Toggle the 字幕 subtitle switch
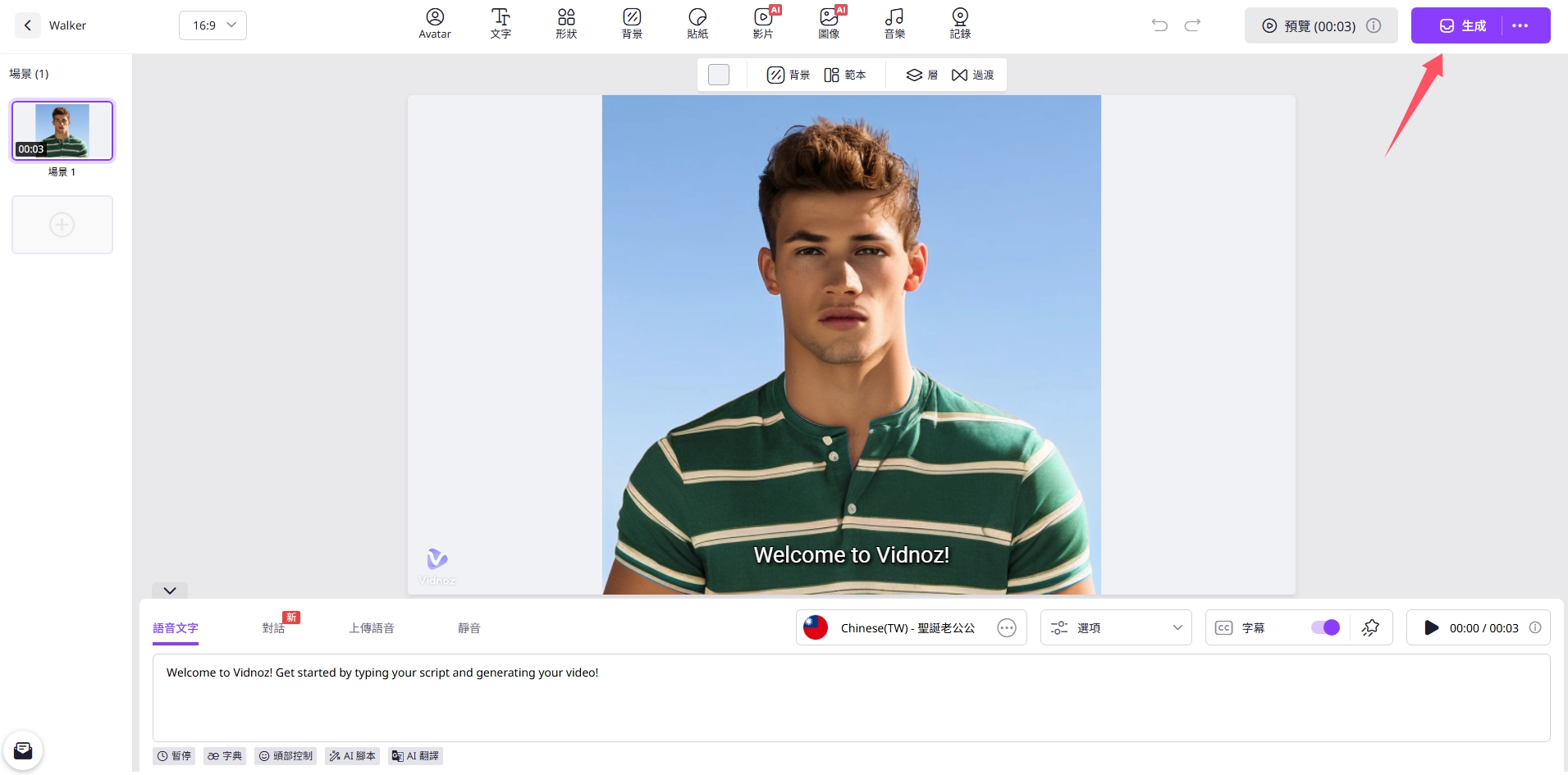Screen dimensions: 1568x775 tap(1325, 627)
